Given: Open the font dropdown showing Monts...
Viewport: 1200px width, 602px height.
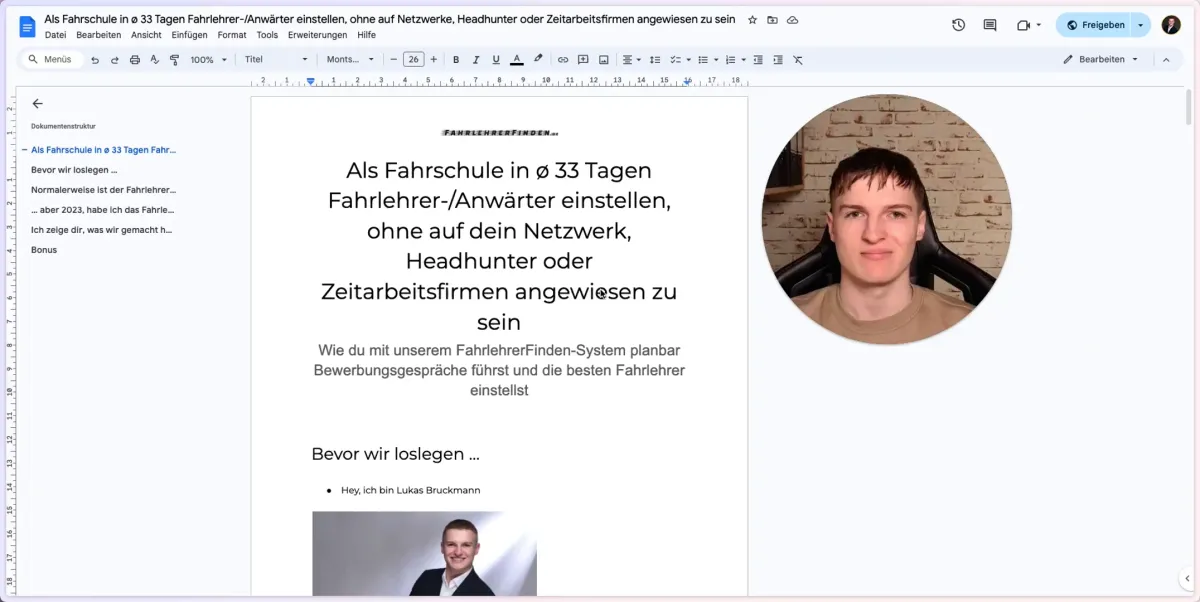Looking at the screenshot, I should [350, 60].
